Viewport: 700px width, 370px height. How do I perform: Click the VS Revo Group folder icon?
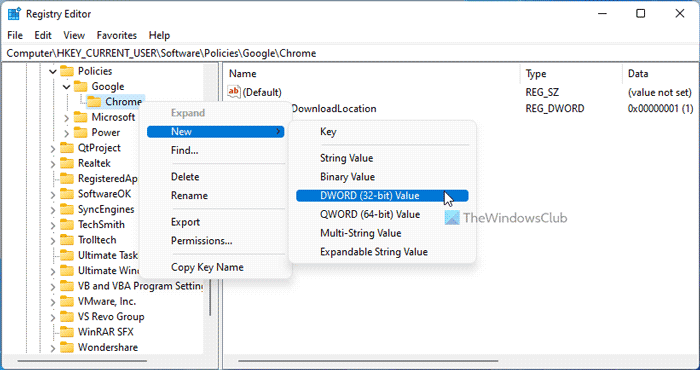point(67,316)
